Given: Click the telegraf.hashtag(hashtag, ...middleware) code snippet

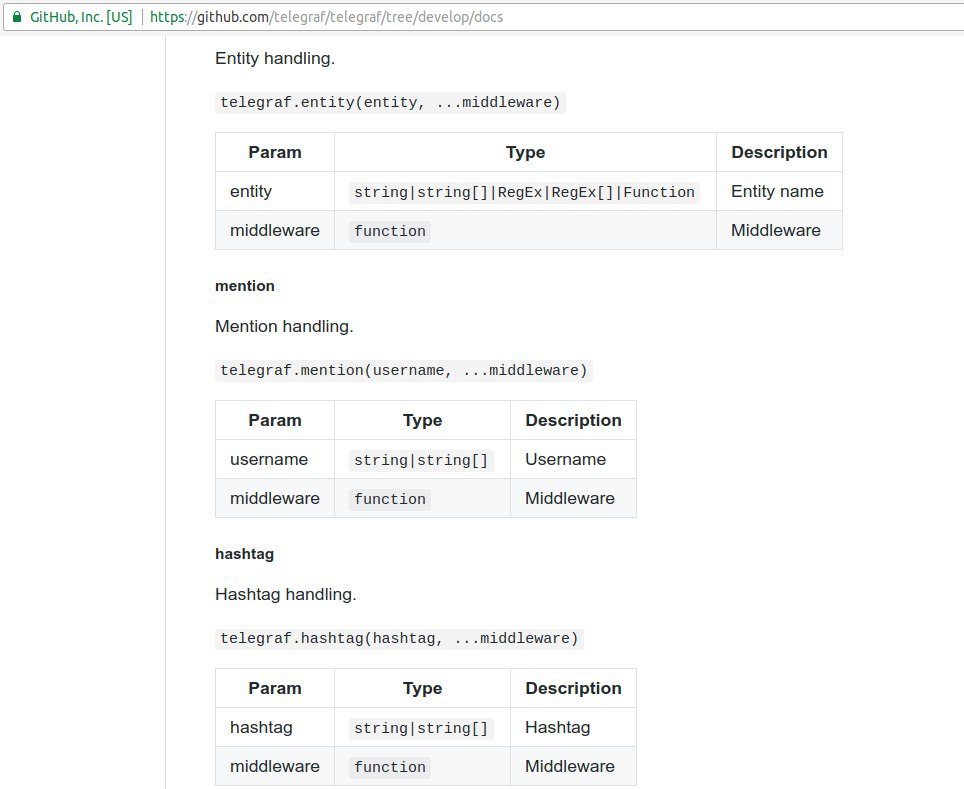Looking at the screenshot, I should coord(400,638).
